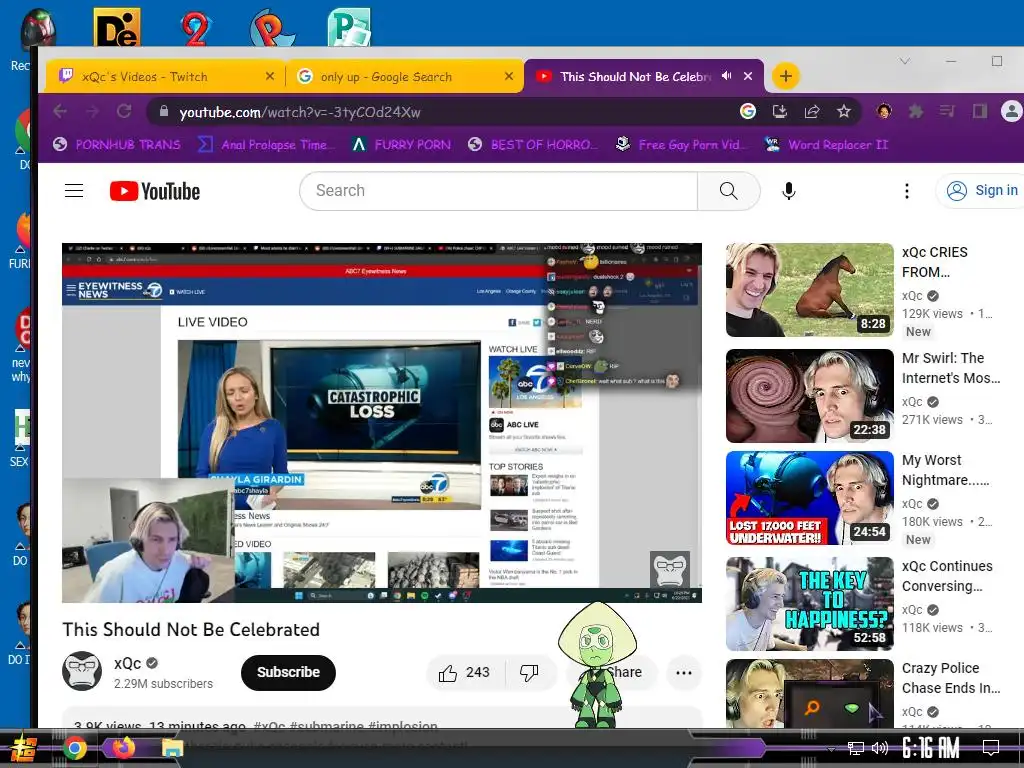Mute tab using speaker icon on YouTube tab
1024x768 pixels.
click(727, 76)
